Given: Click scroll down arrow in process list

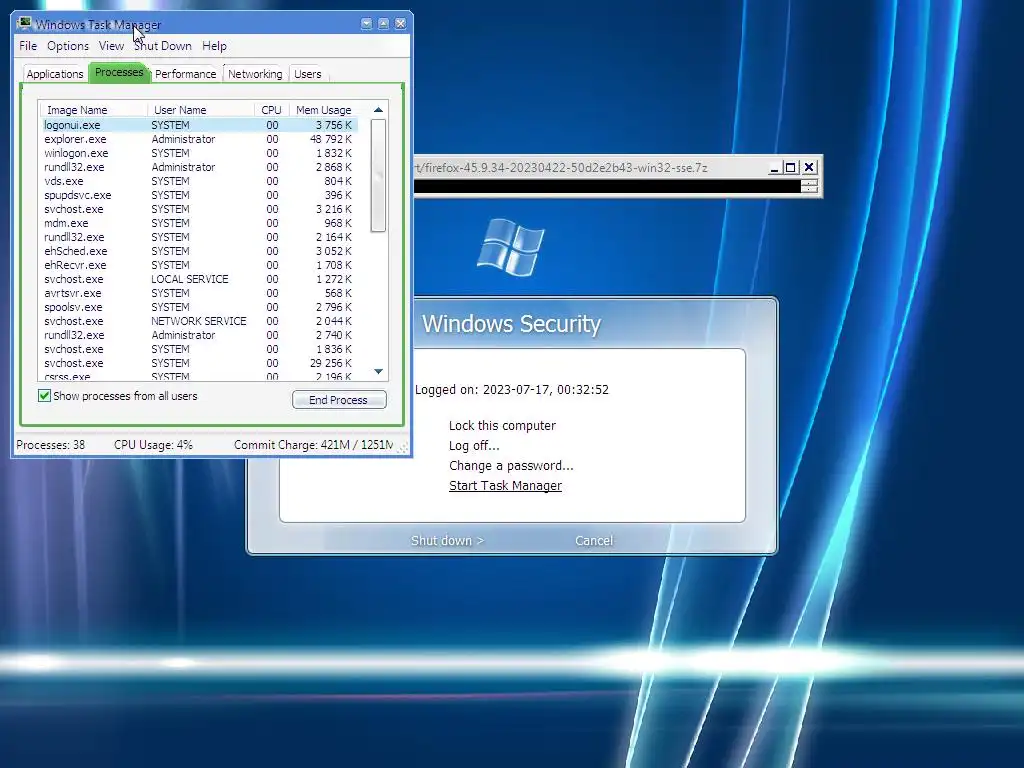Looking at the screenshot, I should (378, 371).
